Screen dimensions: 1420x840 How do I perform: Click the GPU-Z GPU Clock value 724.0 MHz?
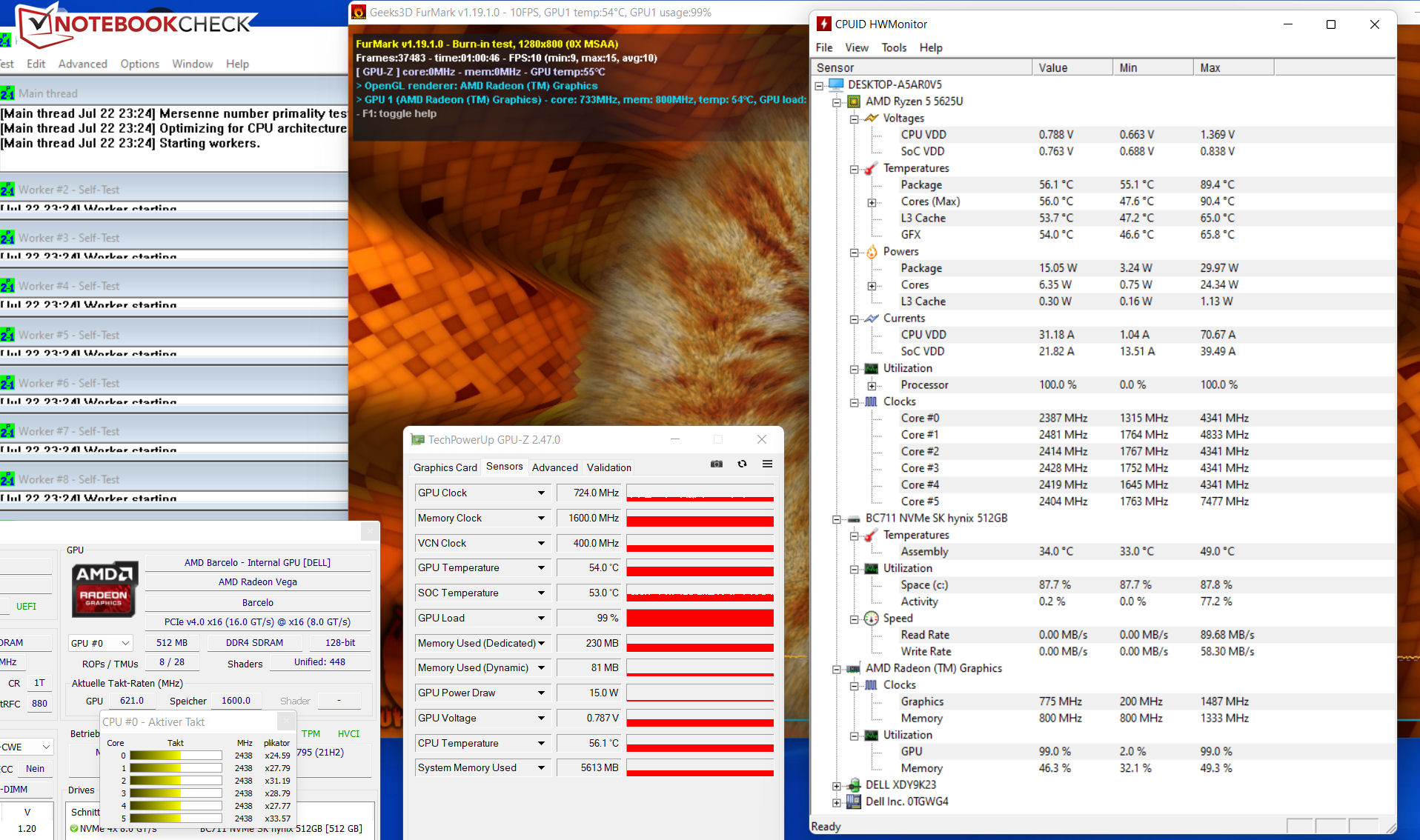tap(591, 493)
